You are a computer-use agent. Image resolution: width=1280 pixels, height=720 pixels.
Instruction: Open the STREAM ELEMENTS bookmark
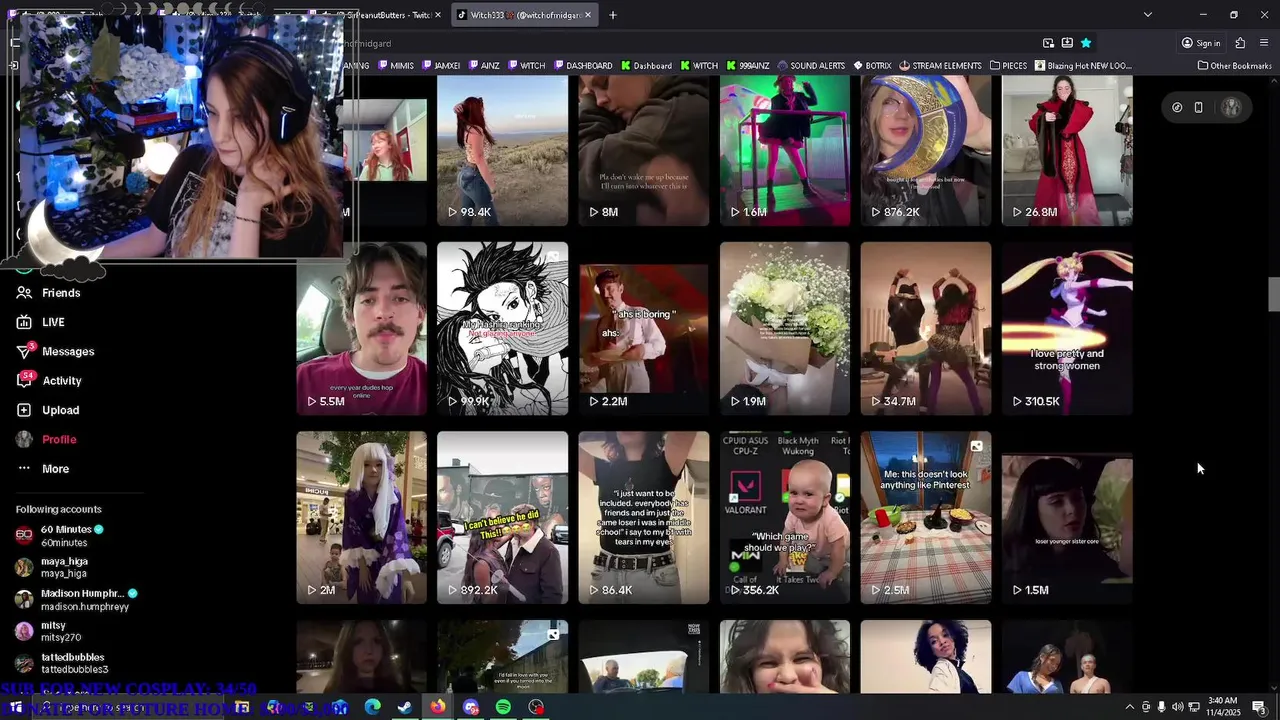[x=940, y=66]
